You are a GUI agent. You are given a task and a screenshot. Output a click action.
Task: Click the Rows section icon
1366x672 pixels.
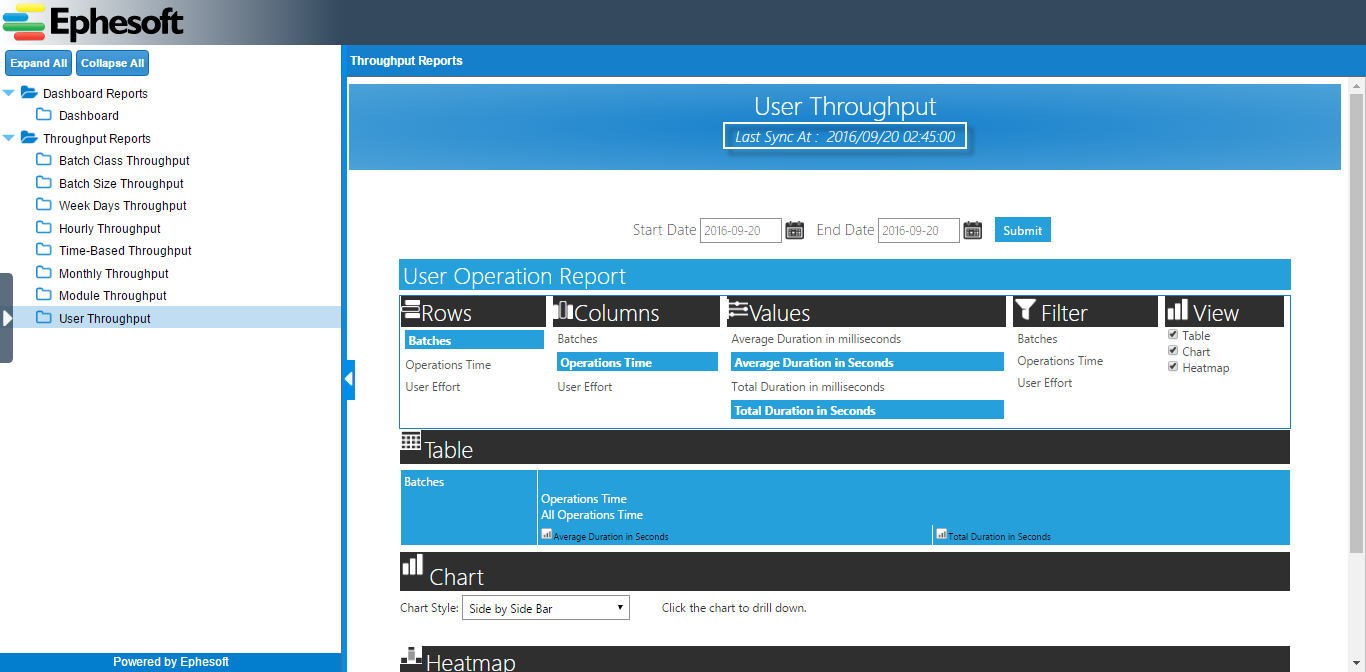point(411,309)
